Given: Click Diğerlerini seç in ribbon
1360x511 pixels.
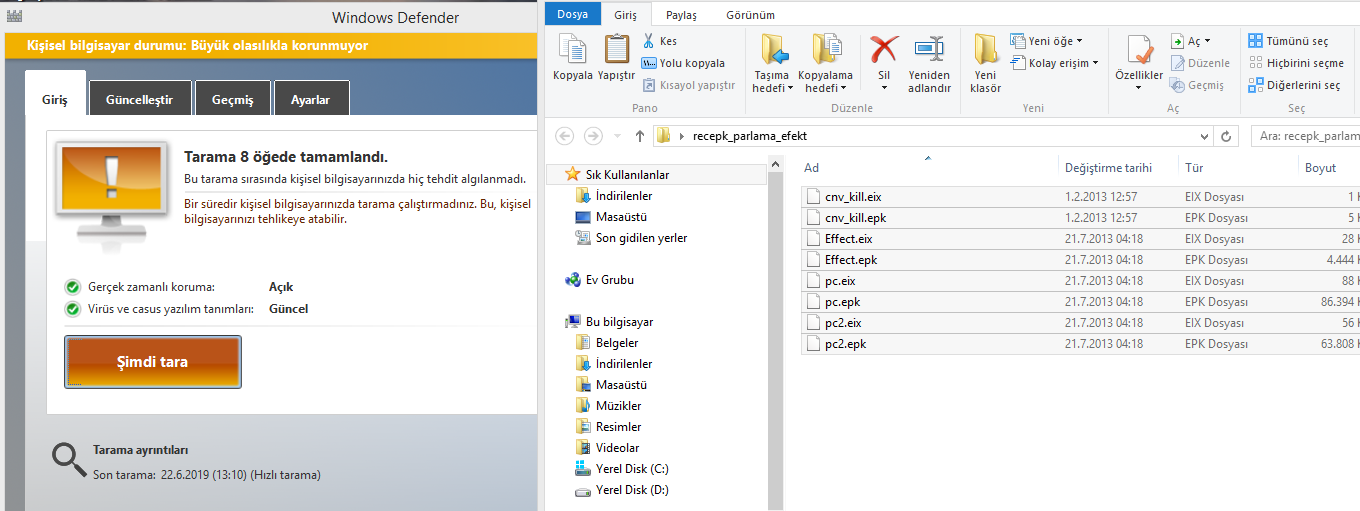Looking at the screenshot, I should click(x=1294, y=85).
